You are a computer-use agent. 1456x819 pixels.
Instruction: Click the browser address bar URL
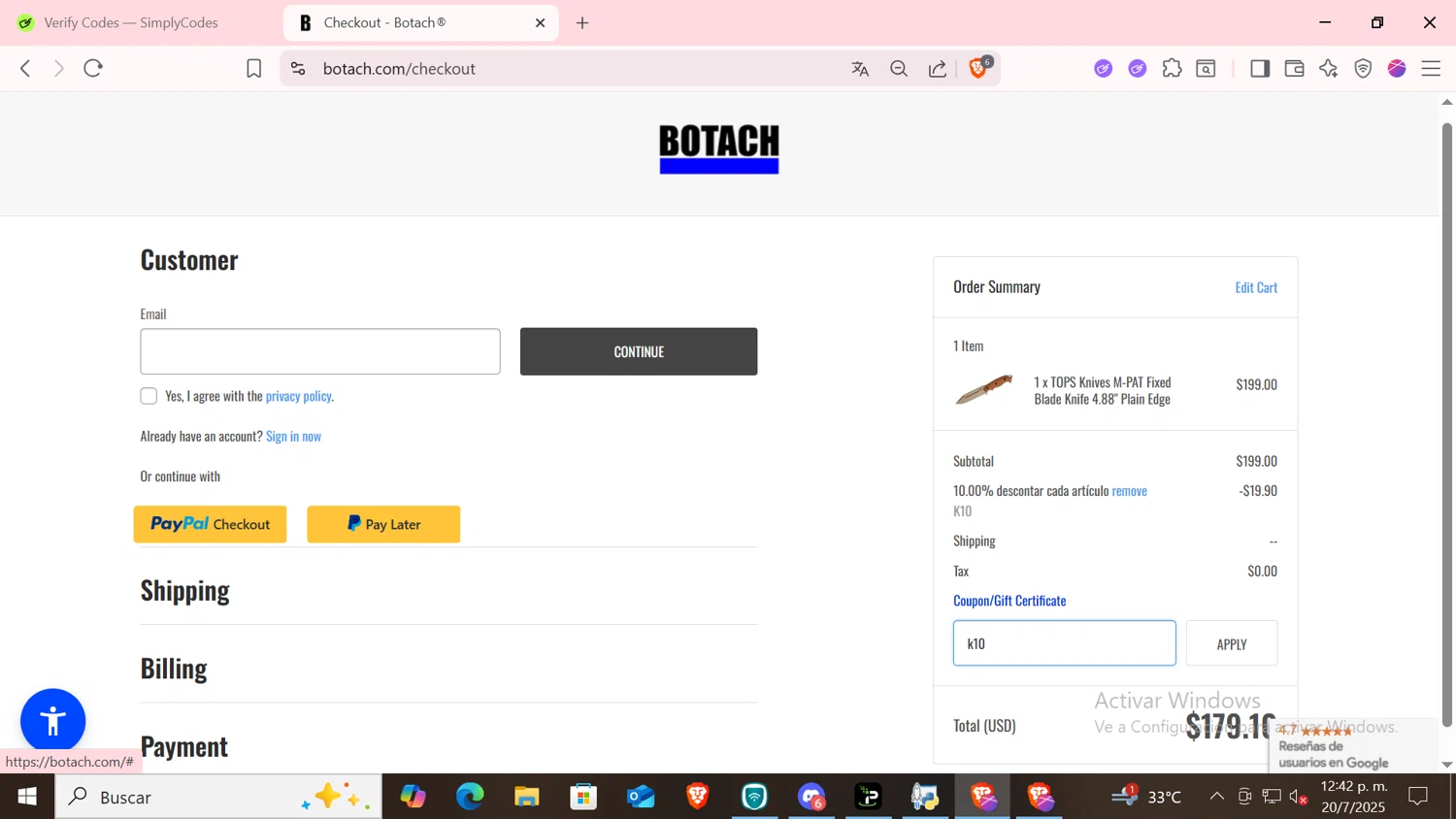coord(399,69)
